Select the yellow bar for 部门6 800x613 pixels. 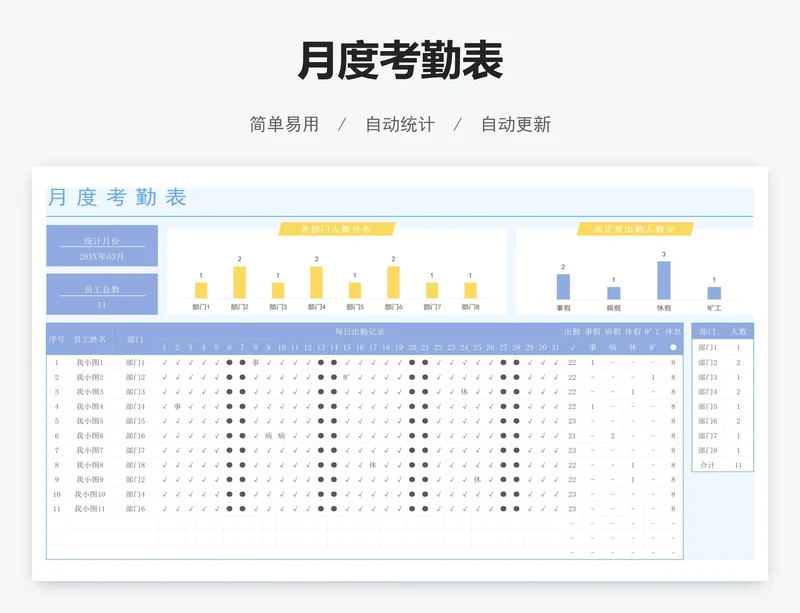coord(393,282)
